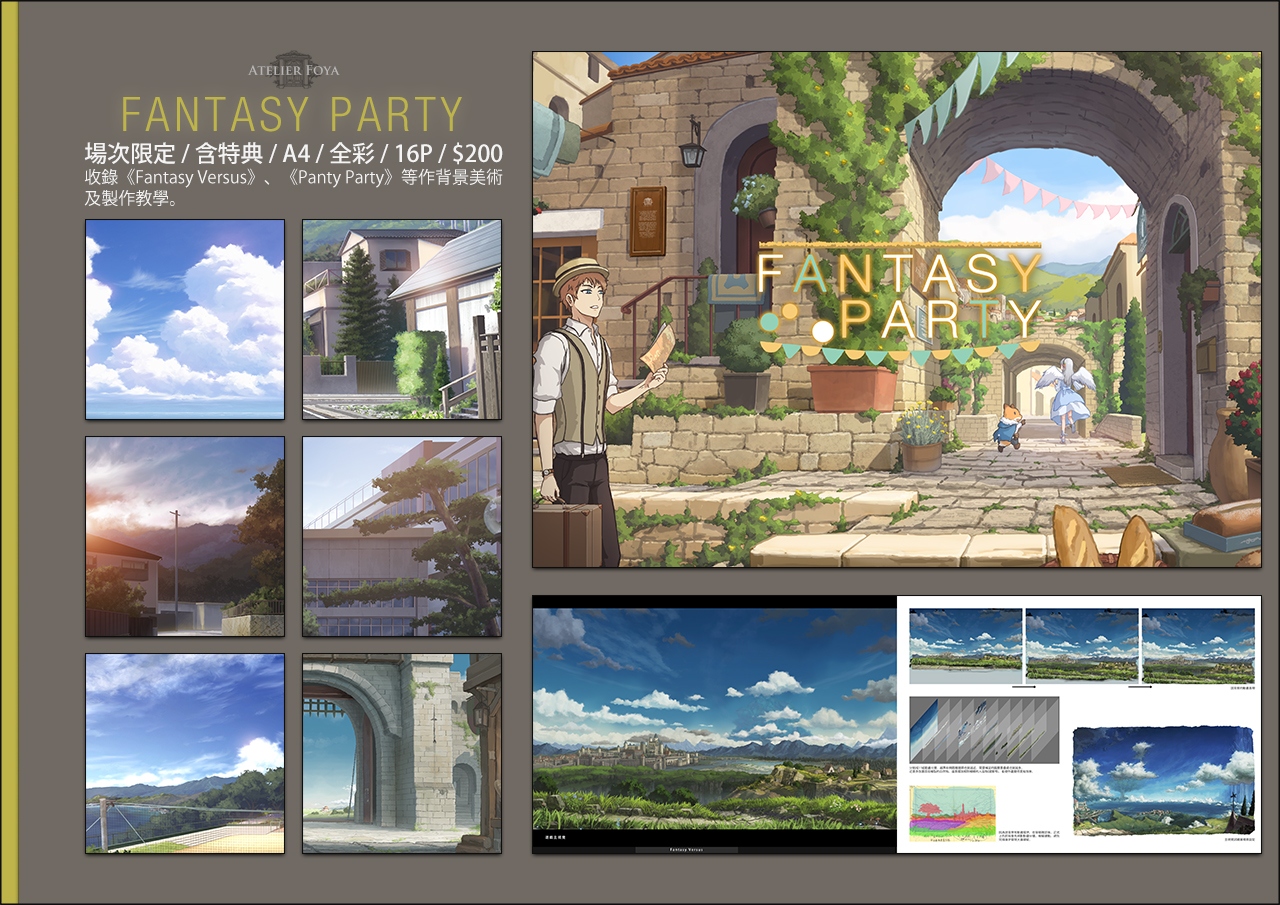Open the torn-edge finished landscape painting

1163,781
